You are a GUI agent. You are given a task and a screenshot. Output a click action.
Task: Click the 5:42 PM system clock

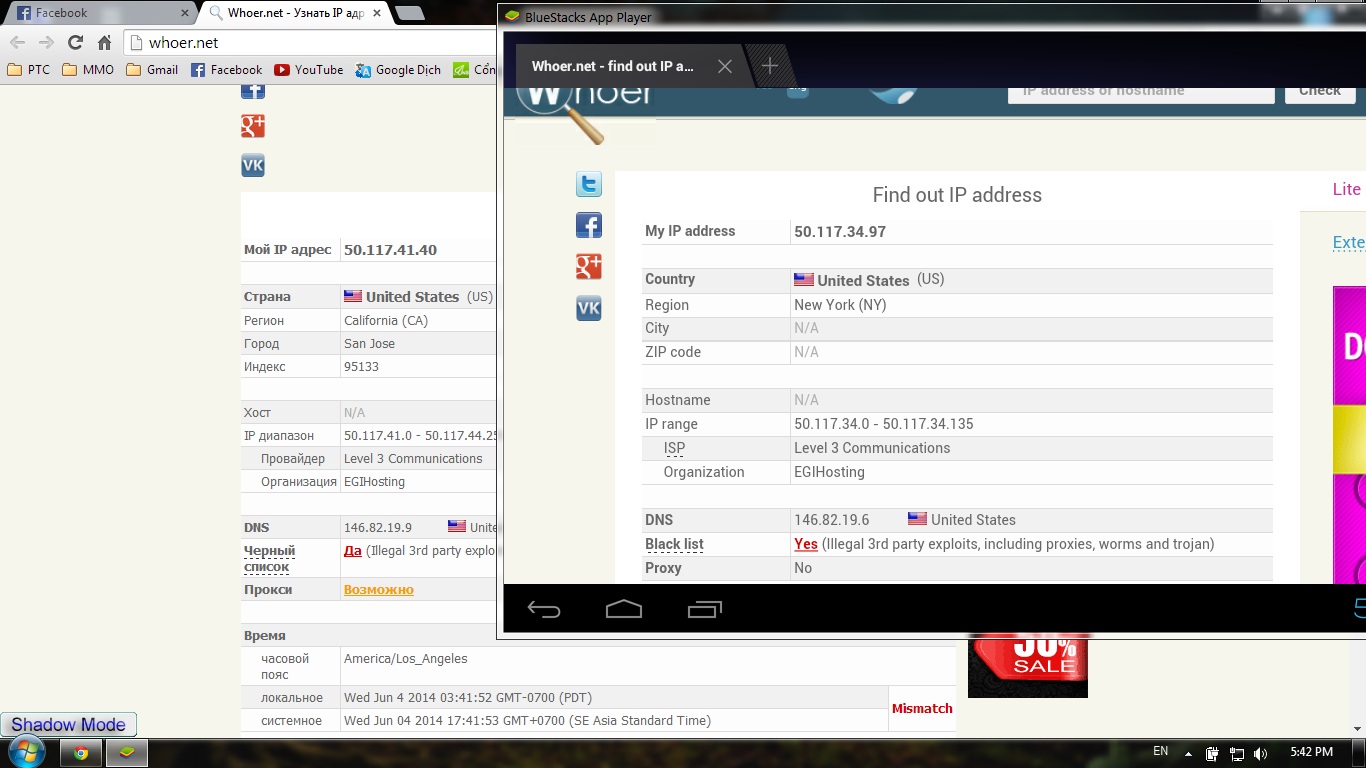point(1310,752)
